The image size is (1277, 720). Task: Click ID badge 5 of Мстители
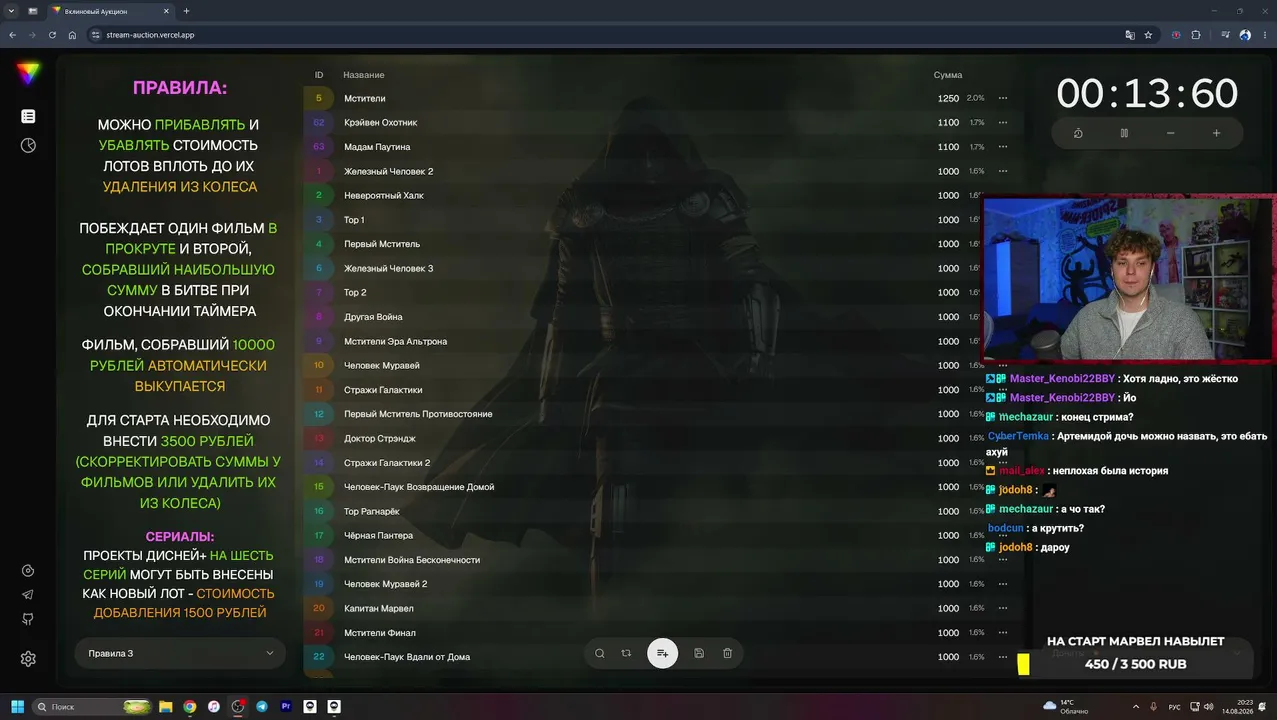point(319,98)
